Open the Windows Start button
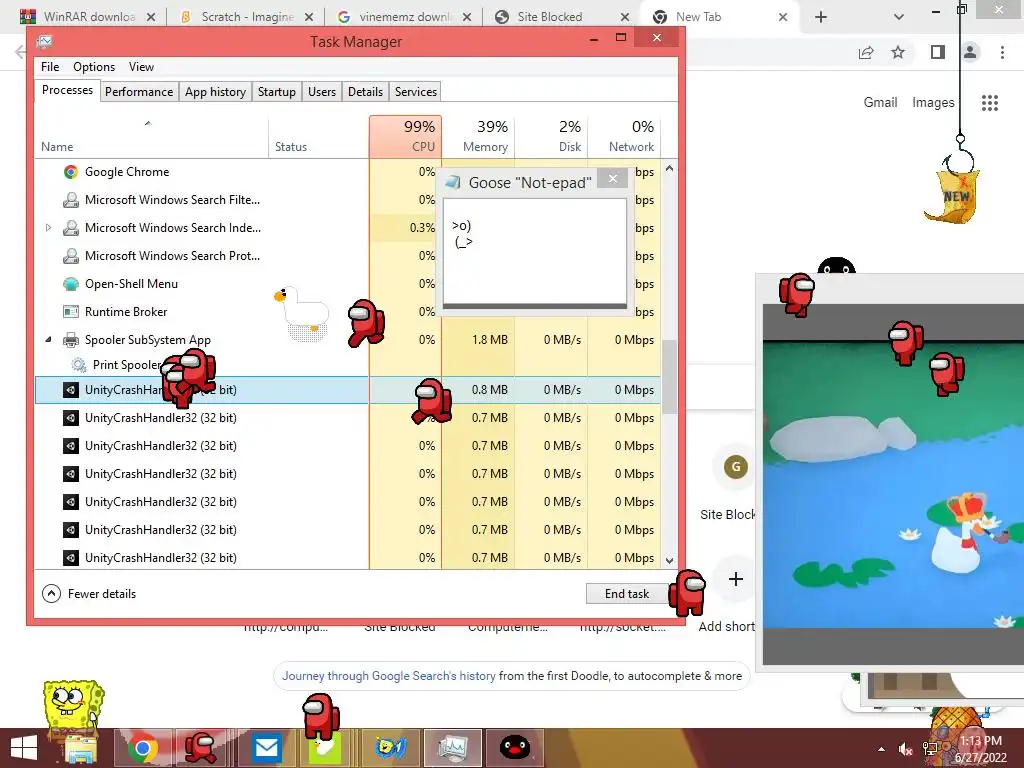1024x768 pixels. [x=25, y=748]
